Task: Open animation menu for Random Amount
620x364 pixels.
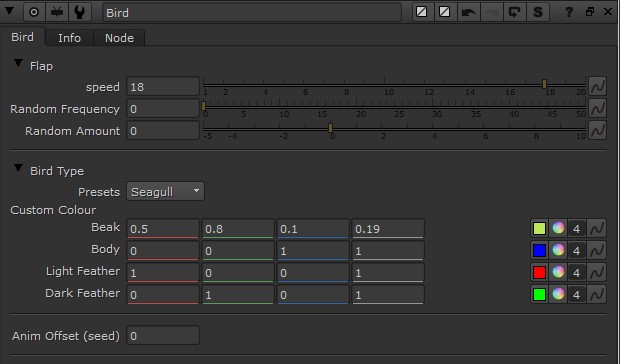Action: point(597,130)
